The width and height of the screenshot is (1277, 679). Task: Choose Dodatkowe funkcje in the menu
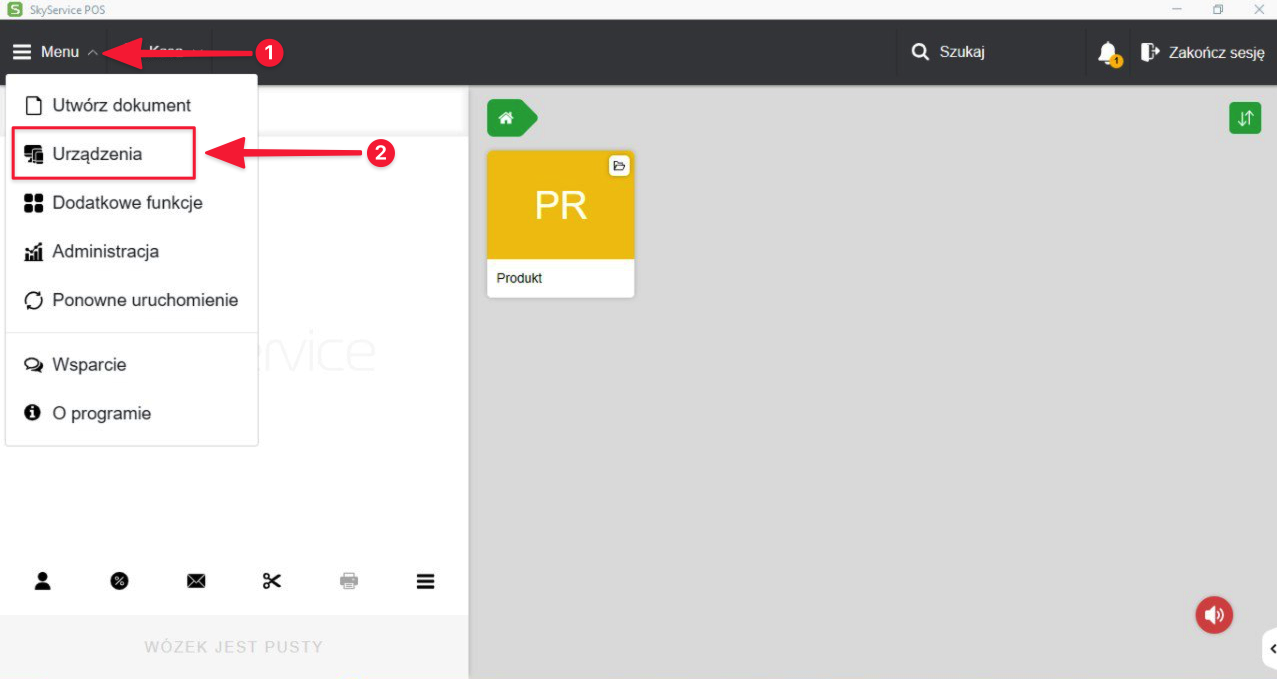coord(127,203)
